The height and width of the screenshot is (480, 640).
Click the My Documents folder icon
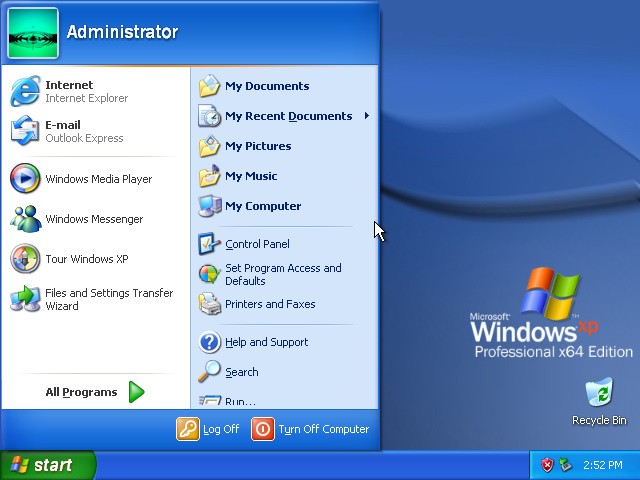(209, 86)
